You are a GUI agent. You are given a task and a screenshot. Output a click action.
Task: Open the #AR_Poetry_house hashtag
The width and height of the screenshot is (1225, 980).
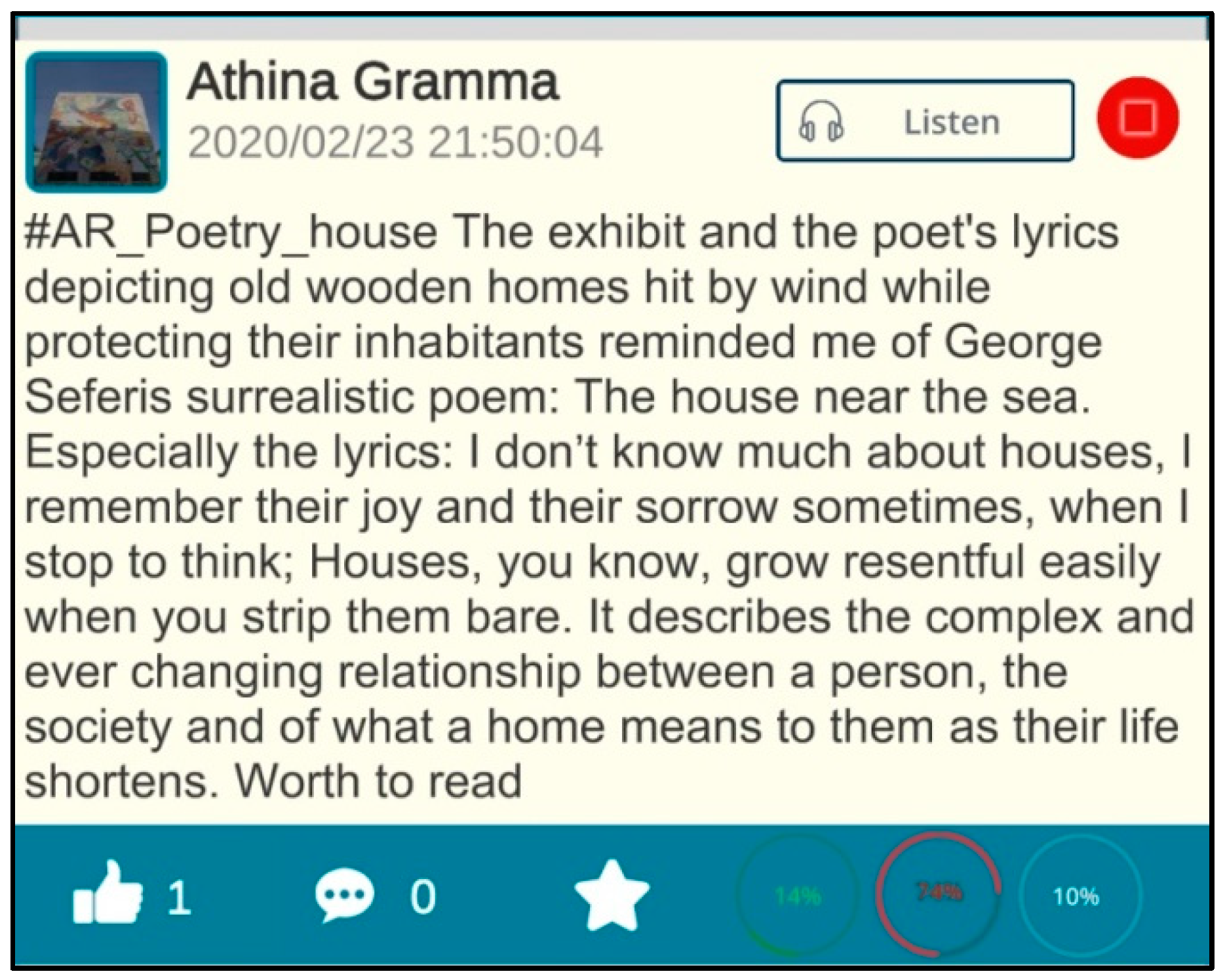[x=231, y=233]
